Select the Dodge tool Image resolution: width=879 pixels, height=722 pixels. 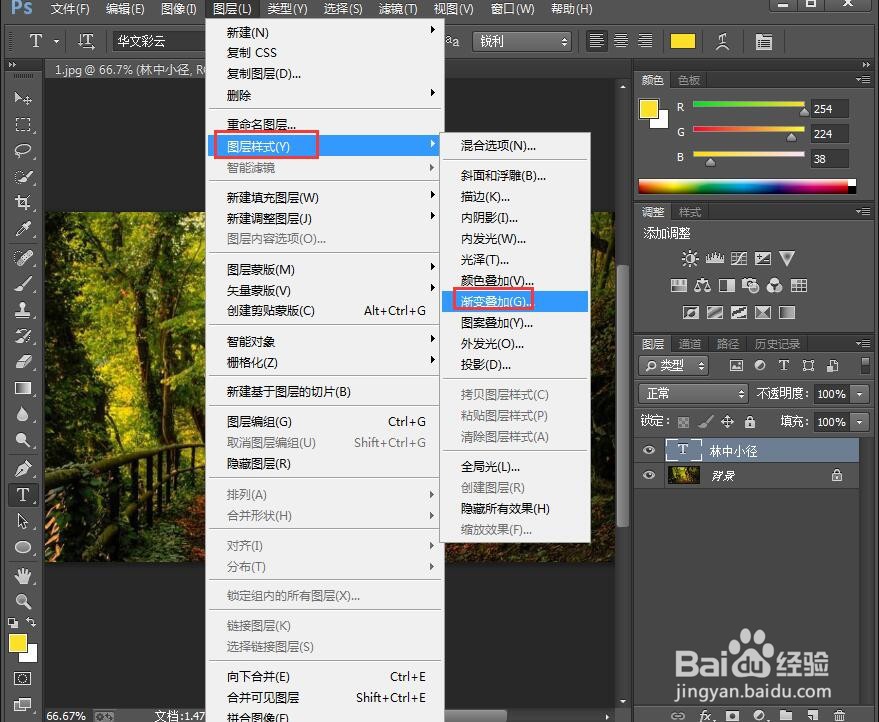coord(22,439)
